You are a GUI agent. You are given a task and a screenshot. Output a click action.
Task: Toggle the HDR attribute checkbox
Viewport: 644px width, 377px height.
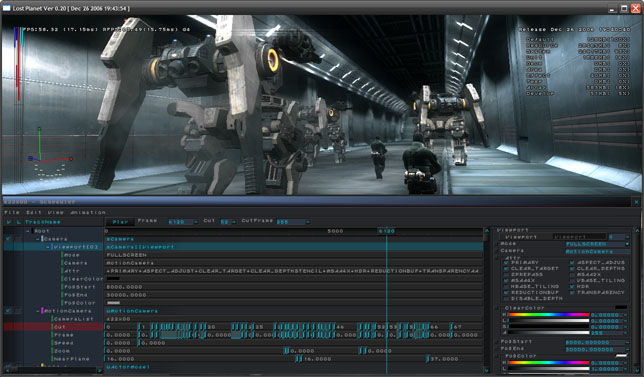[572, 286]
